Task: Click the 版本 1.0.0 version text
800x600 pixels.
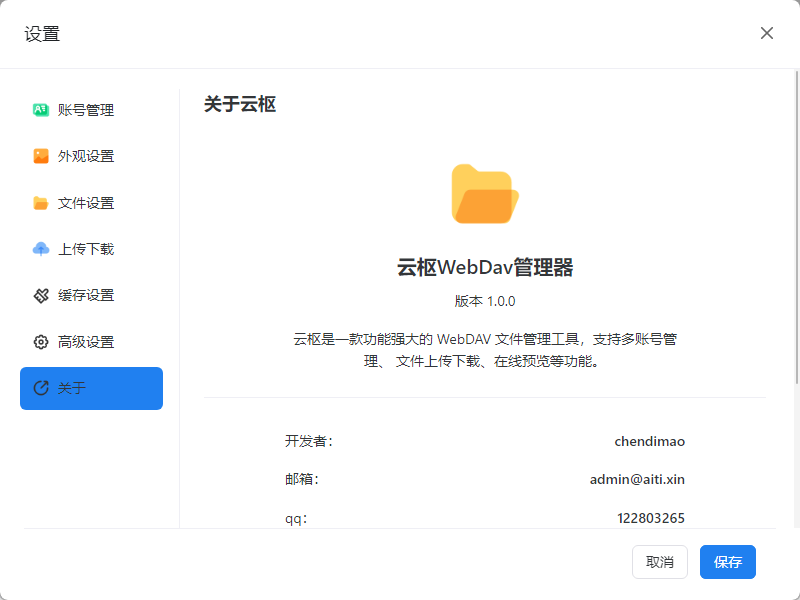Action: tap(485, 301)
